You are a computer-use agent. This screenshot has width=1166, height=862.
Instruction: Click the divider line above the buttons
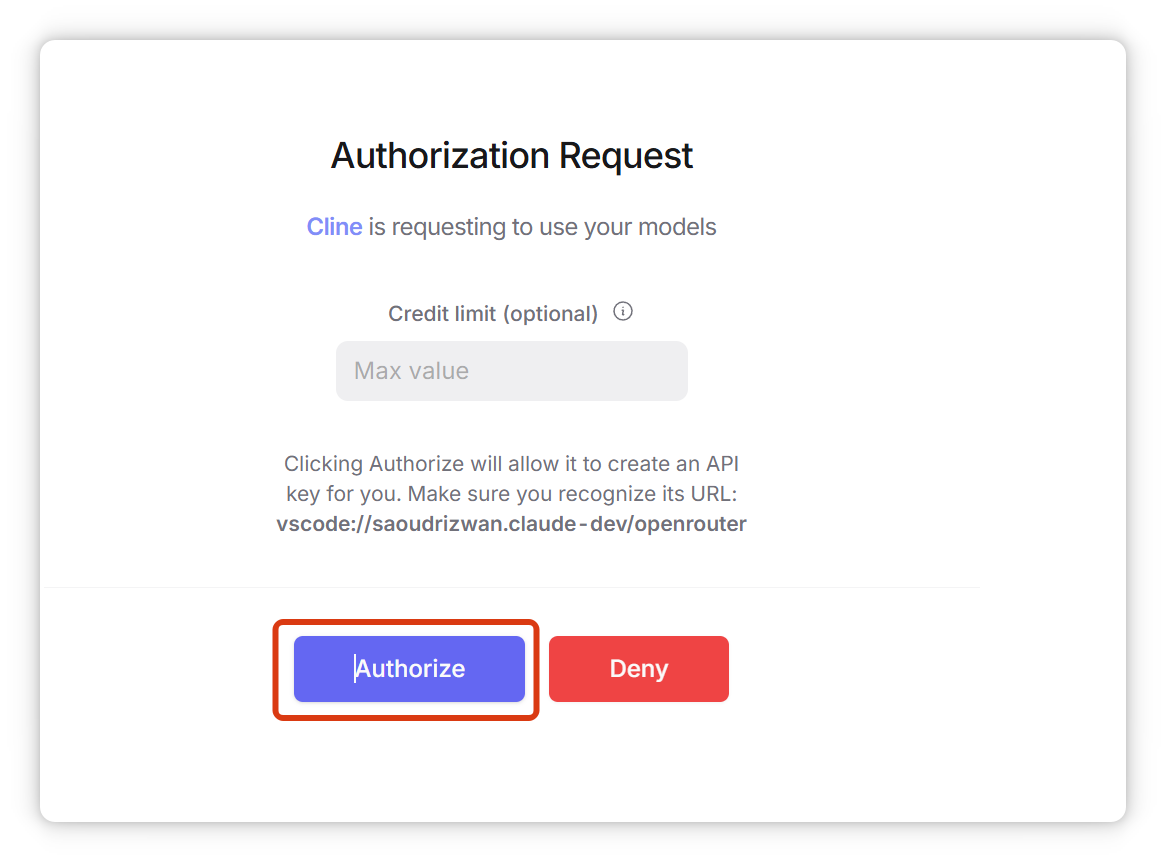[511, 587]
